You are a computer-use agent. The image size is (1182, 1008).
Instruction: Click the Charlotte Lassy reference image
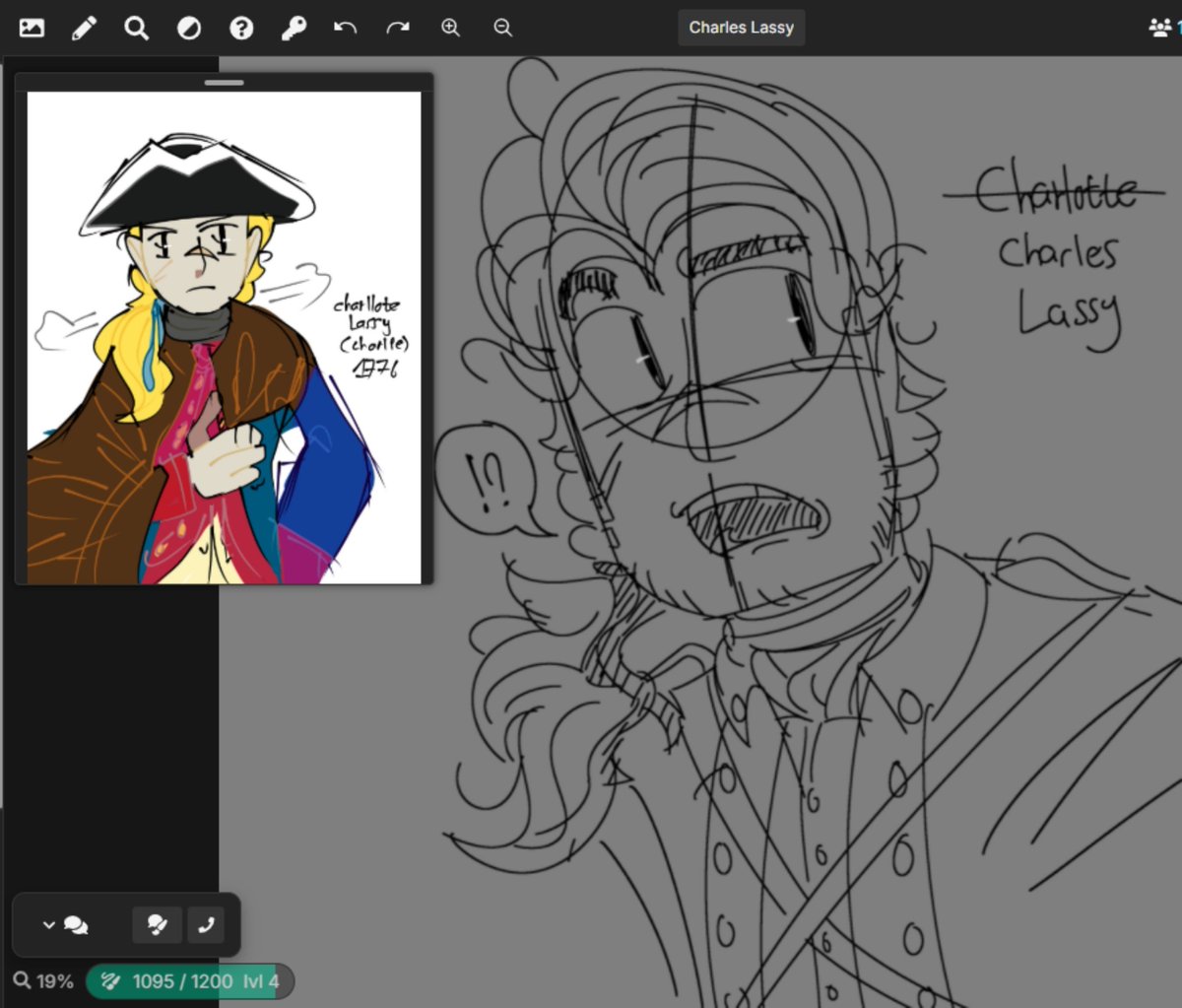coord(224,338)
